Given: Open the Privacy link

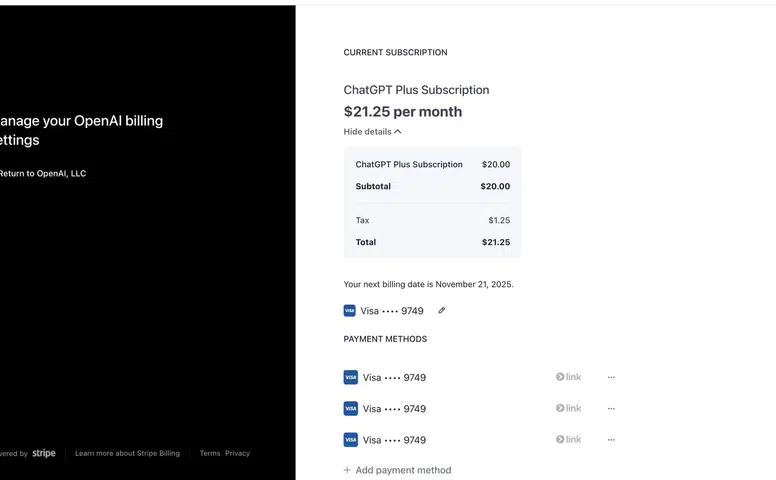Looking at the screenshot, I should pyautogui.click(x=238, y=453).
